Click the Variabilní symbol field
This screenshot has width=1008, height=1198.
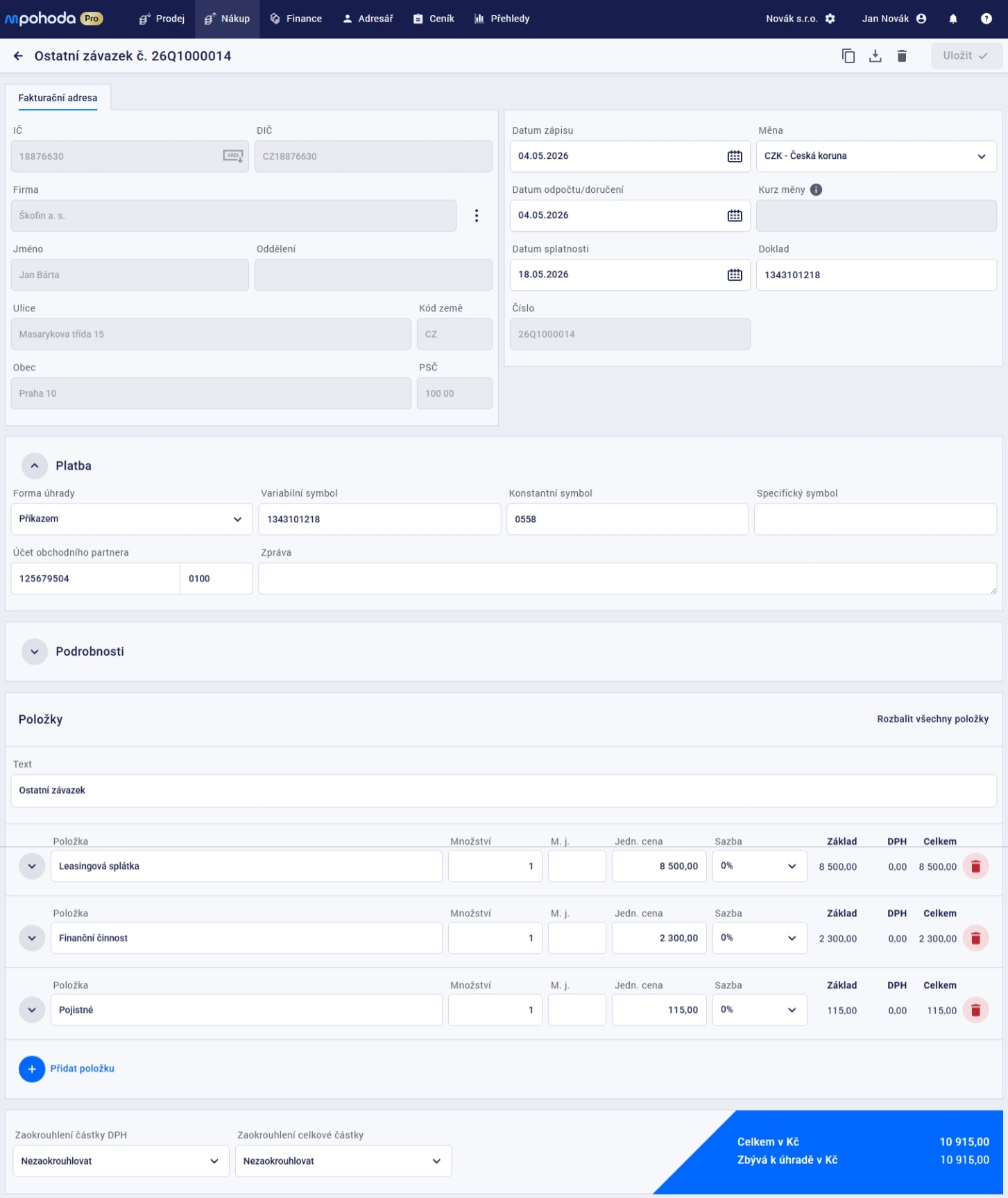[x=379, y=519]
